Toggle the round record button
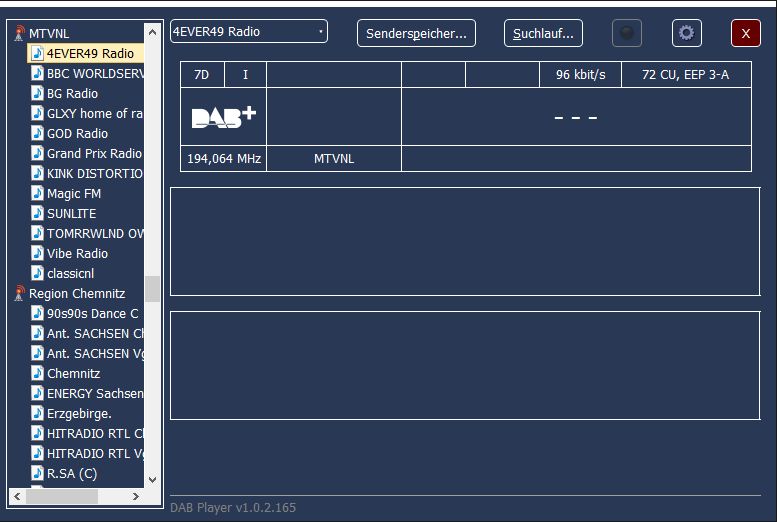 click(627, 33)
